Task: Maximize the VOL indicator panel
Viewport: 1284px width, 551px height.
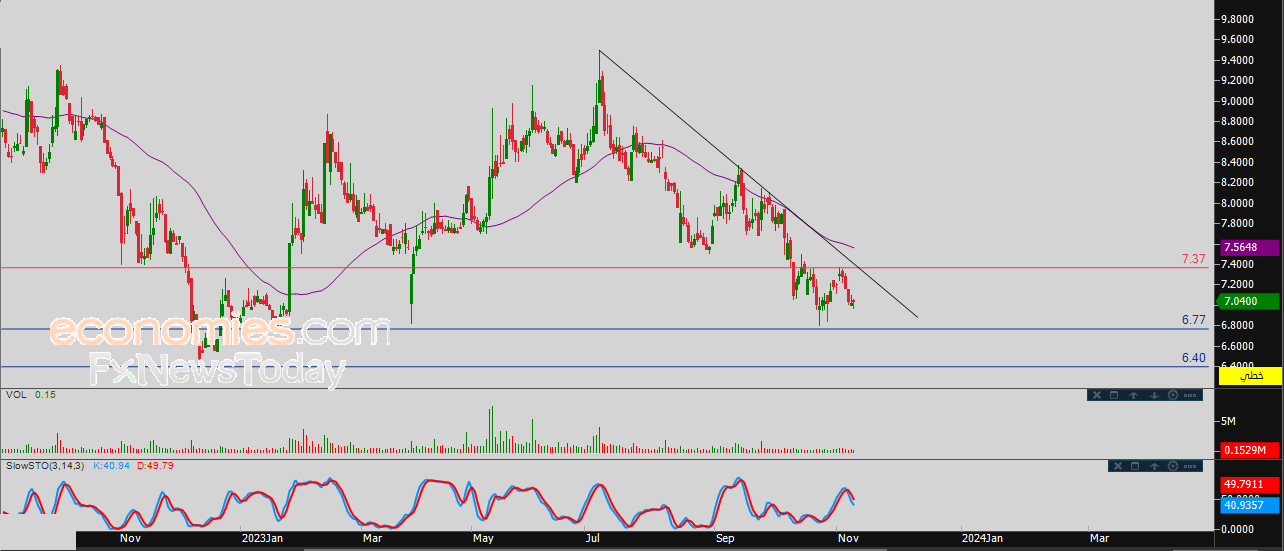Action: 1114,395
